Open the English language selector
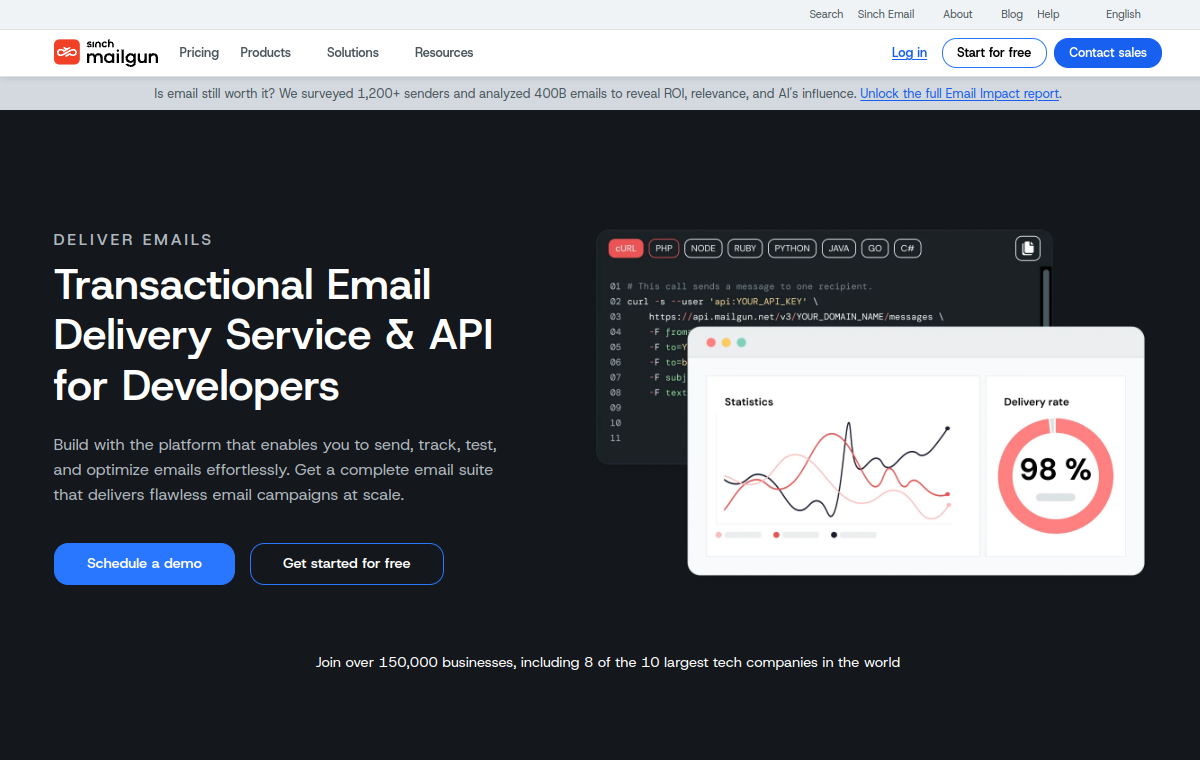Viewport: 1200px width, 760px height. coord(1123,14)
